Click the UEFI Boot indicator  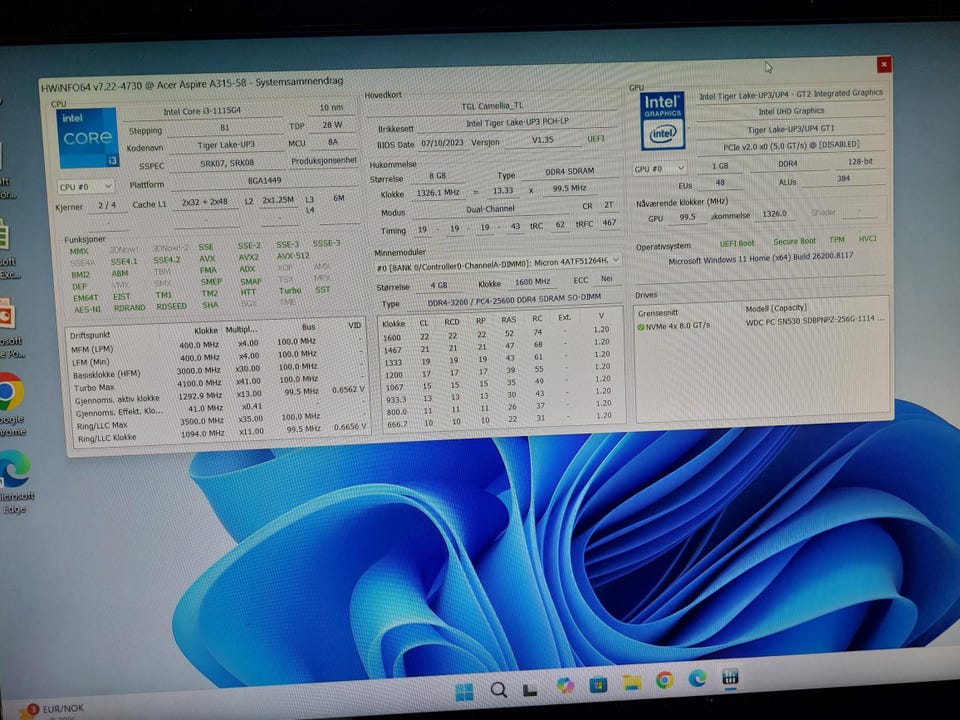pyautogui.click(x=737, y=243)
